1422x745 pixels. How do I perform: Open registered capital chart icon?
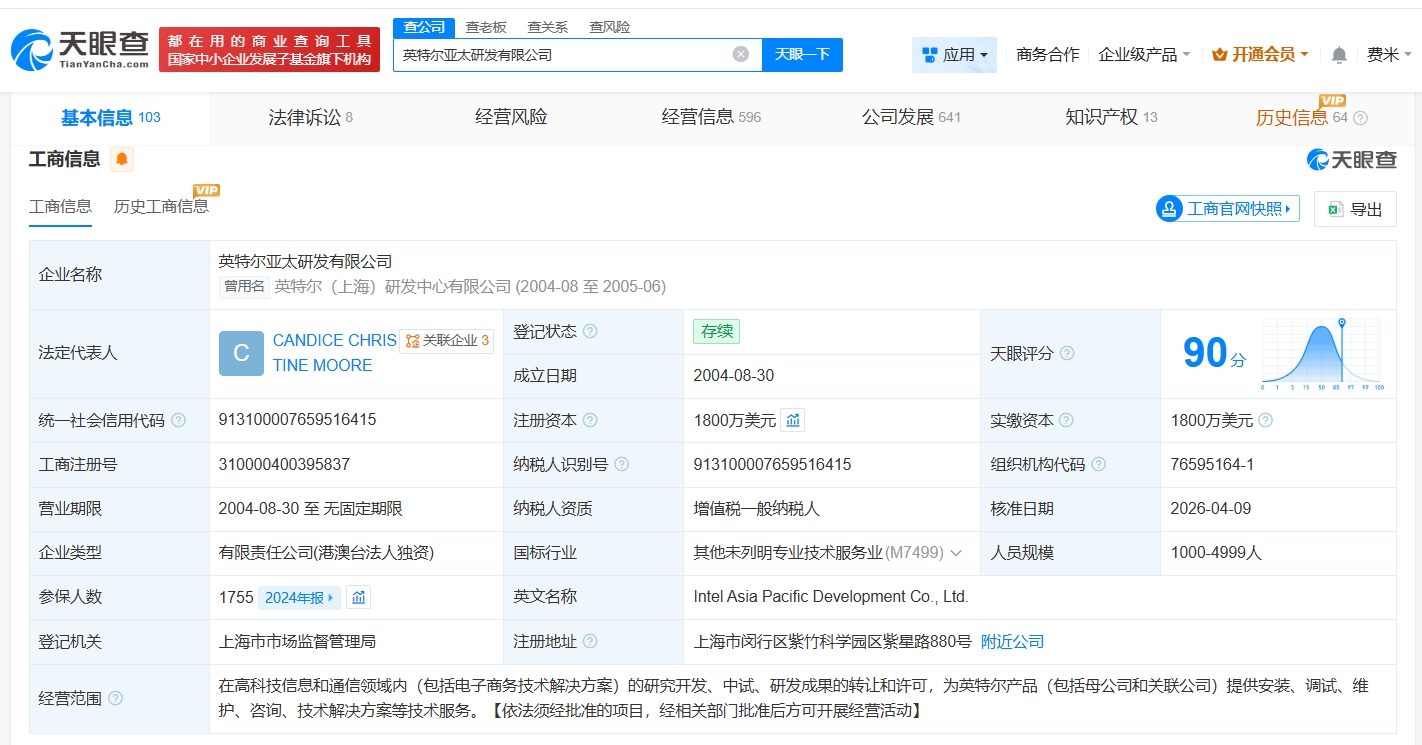(x=793, y=421)
